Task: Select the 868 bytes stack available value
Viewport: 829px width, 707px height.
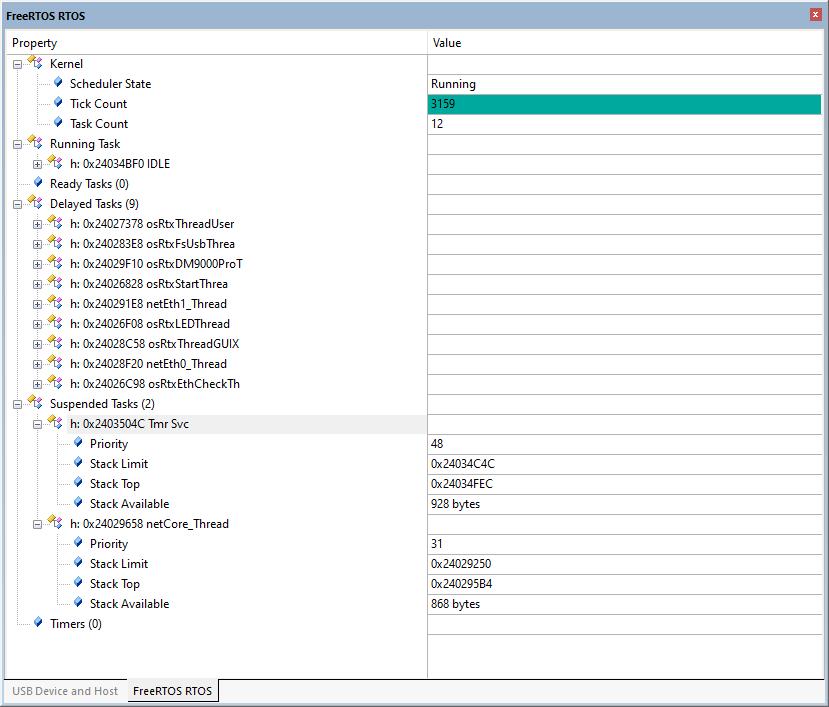Action: [x=624, y=604]
